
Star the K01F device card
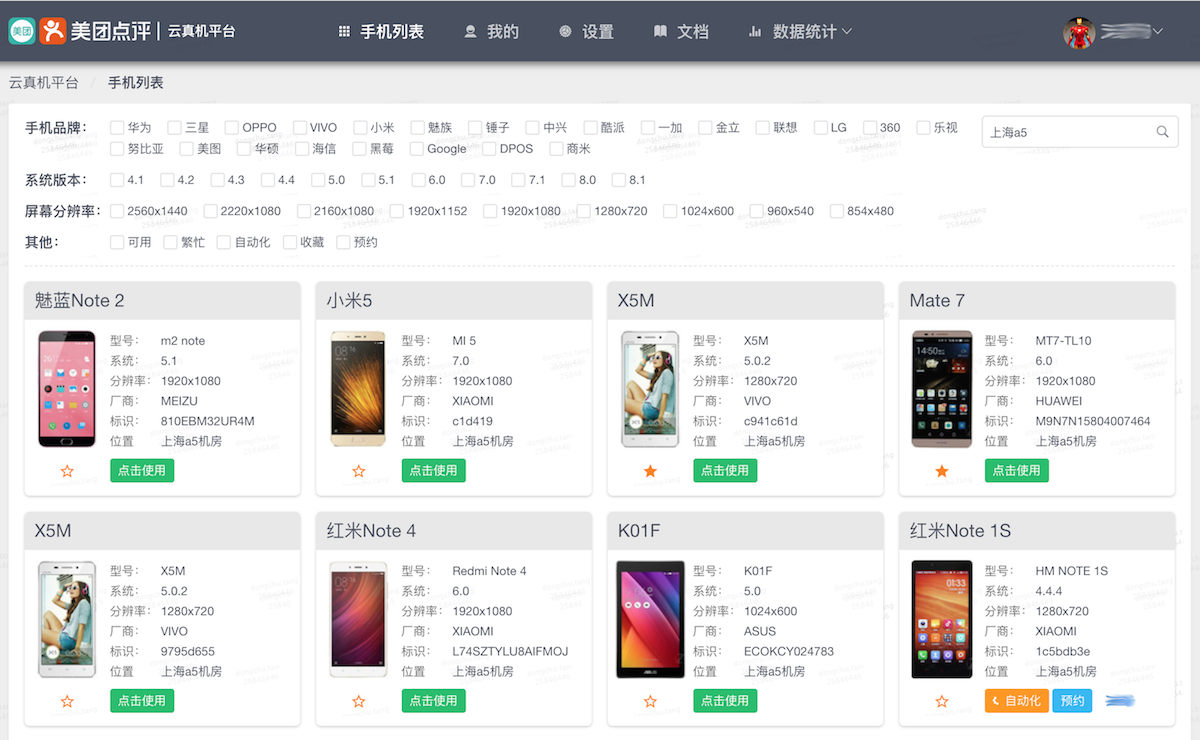click(650, 701)
